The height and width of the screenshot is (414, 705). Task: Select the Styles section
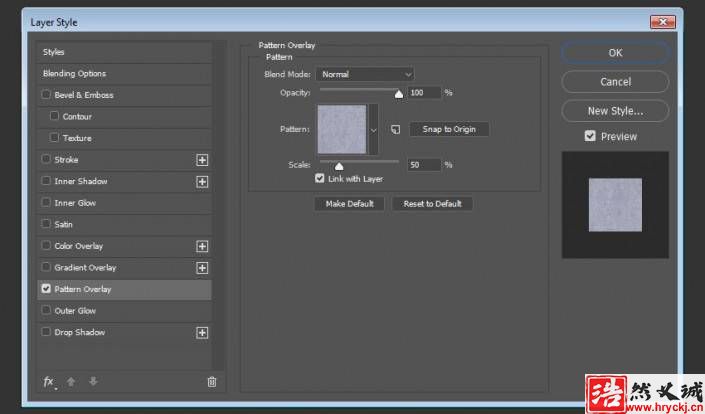point(124,52)
